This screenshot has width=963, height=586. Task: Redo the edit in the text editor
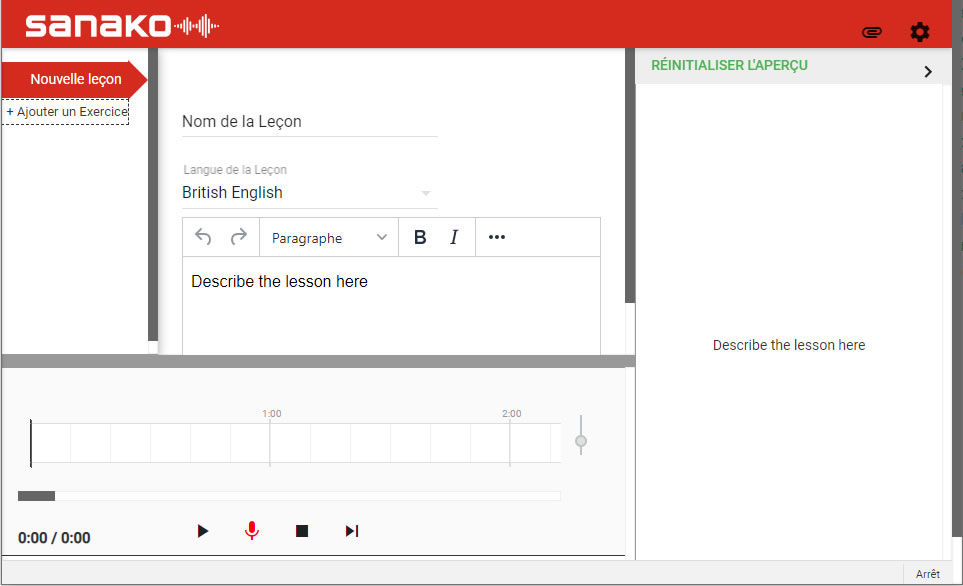(x=238, y=237)
